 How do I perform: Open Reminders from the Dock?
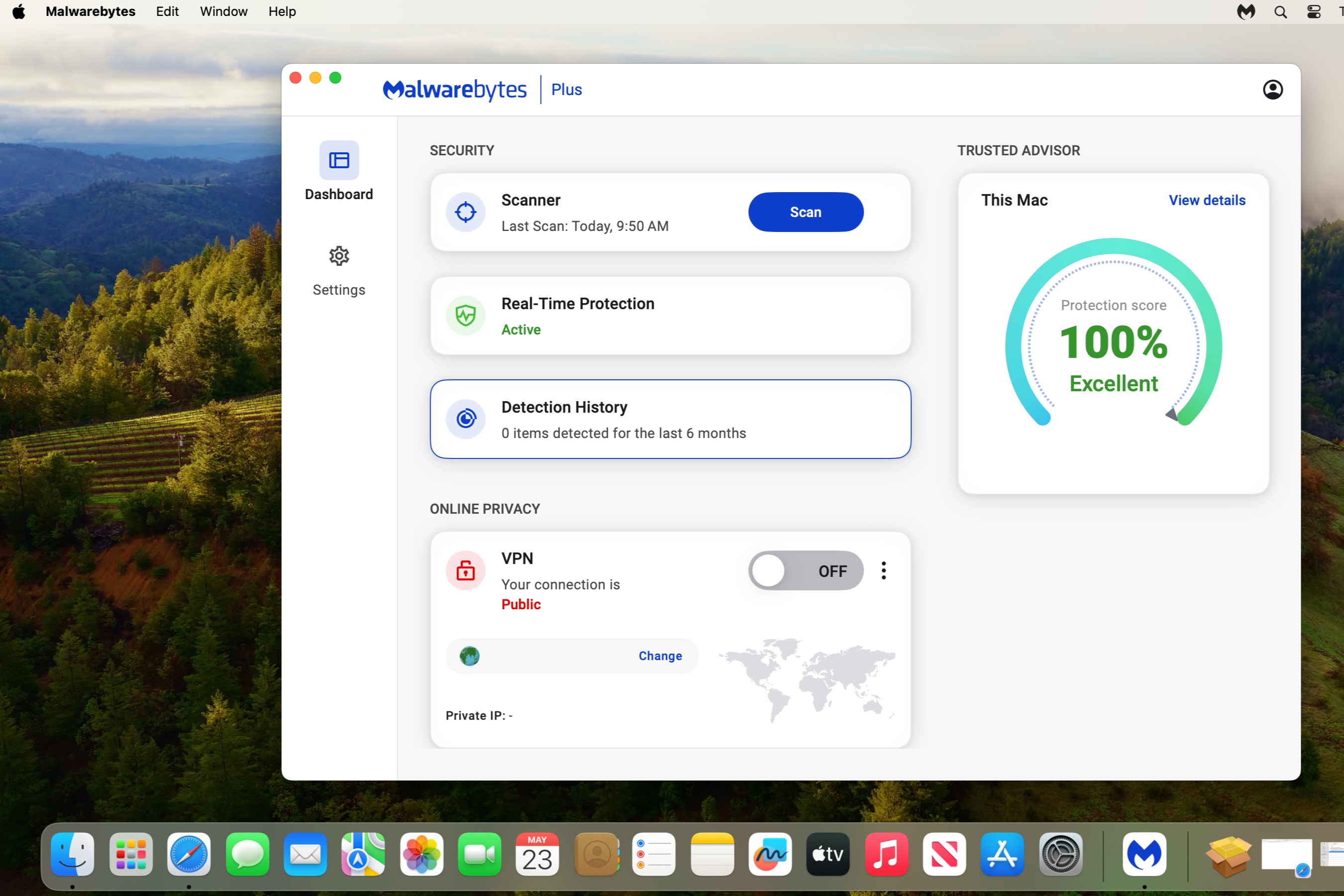654,854
